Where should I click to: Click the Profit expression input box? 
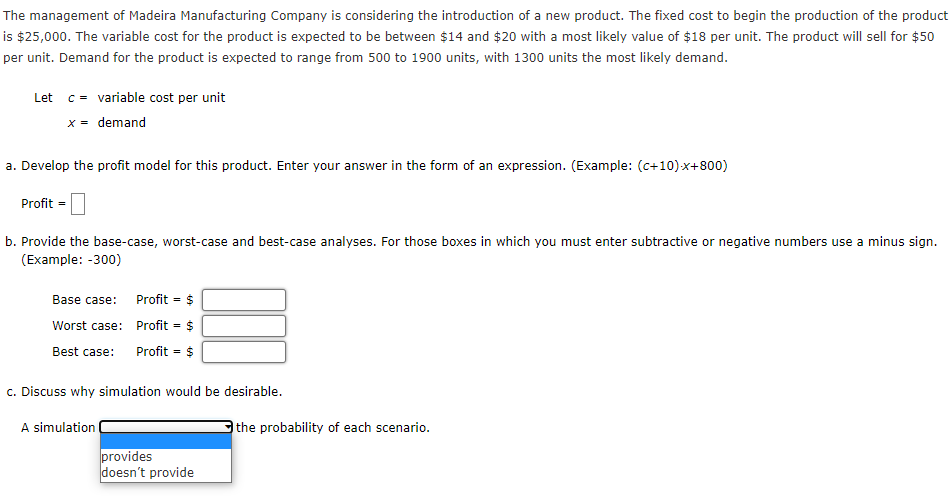click(x=78, y=204)
